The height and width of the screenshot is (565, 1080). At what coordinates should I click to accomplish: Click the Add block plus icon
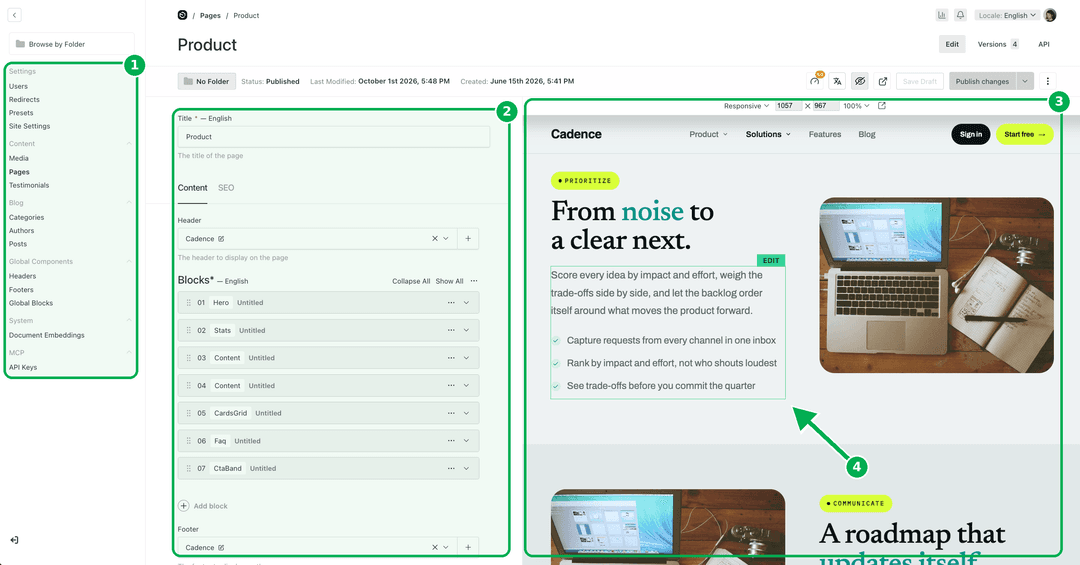[x=184, y=506]
